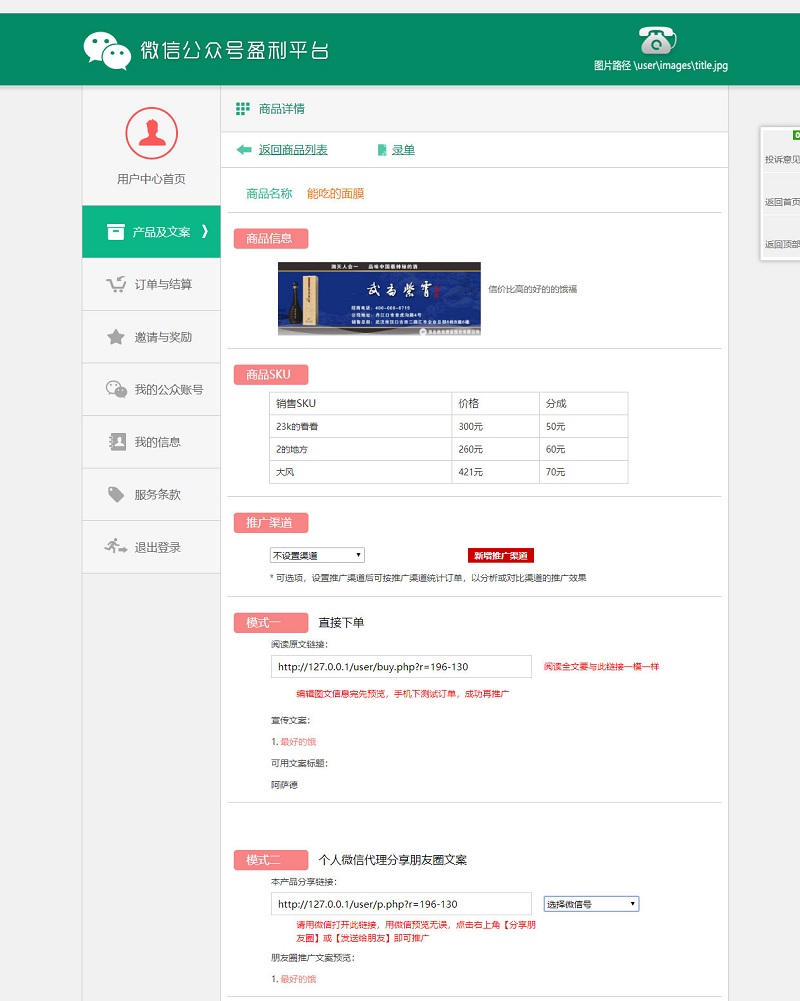The width and height of the screenshot is (800, 1001).
Task: Click the back arrow icon beside 返回商品列表
Action: [243, 150]
